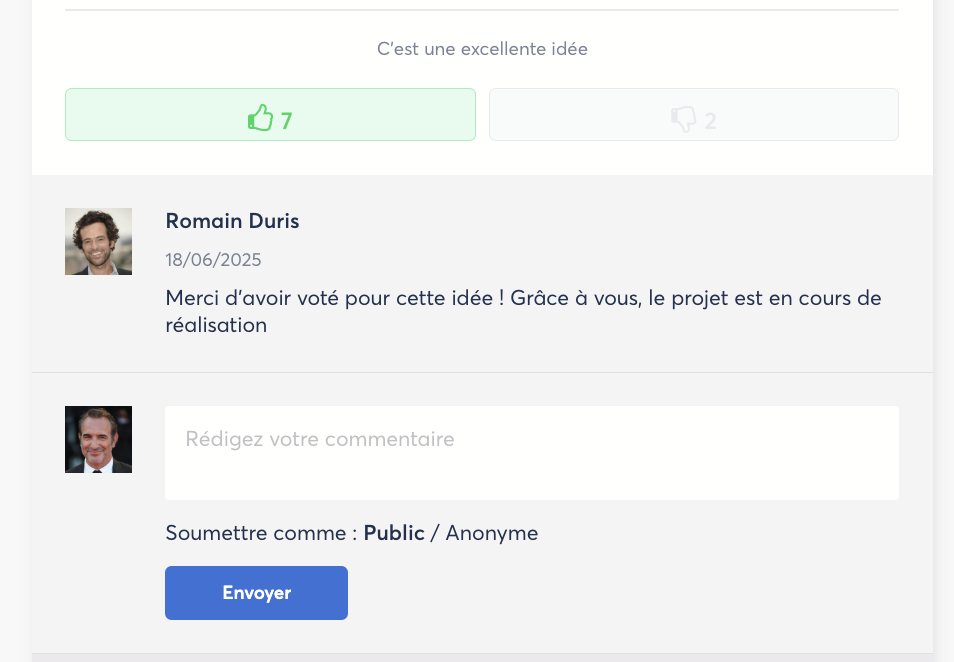Click the avatar beside the comment box
This screenshot has width=954, height=662.
98,439
